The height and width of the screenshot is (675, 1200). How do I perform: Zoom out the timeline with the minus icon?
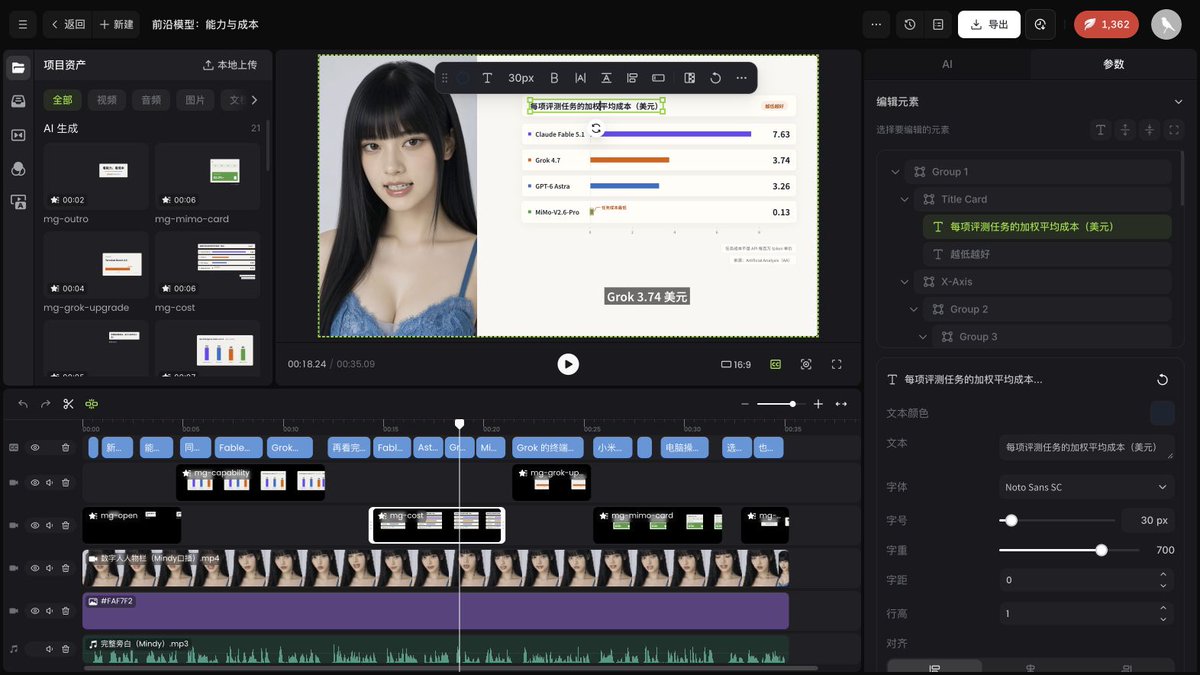click(x=745, y=404)
